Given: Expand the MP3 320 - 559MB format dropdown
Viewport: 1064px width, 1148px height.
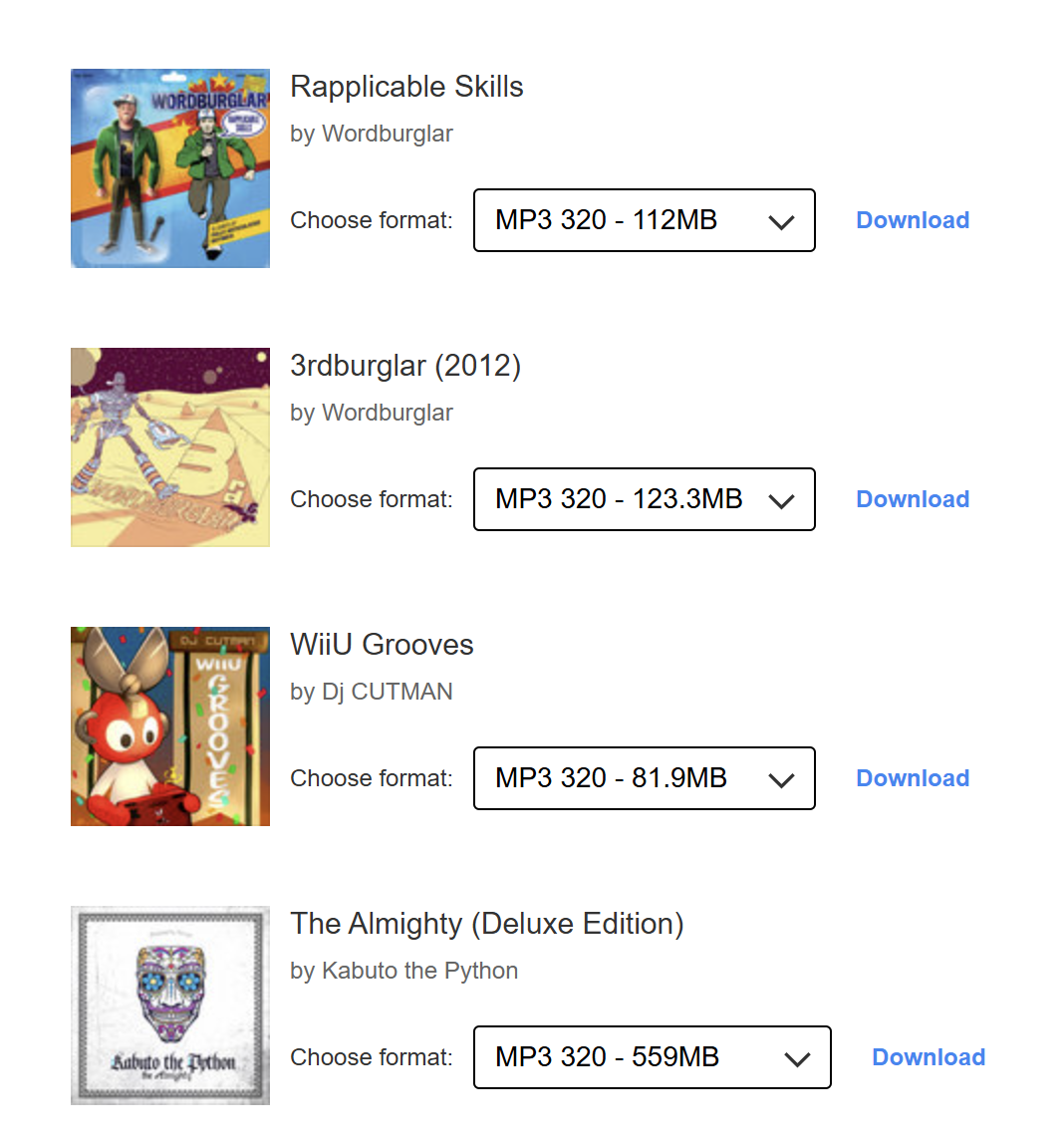Looking at the screenshot, I should [x=652, y=1057].
